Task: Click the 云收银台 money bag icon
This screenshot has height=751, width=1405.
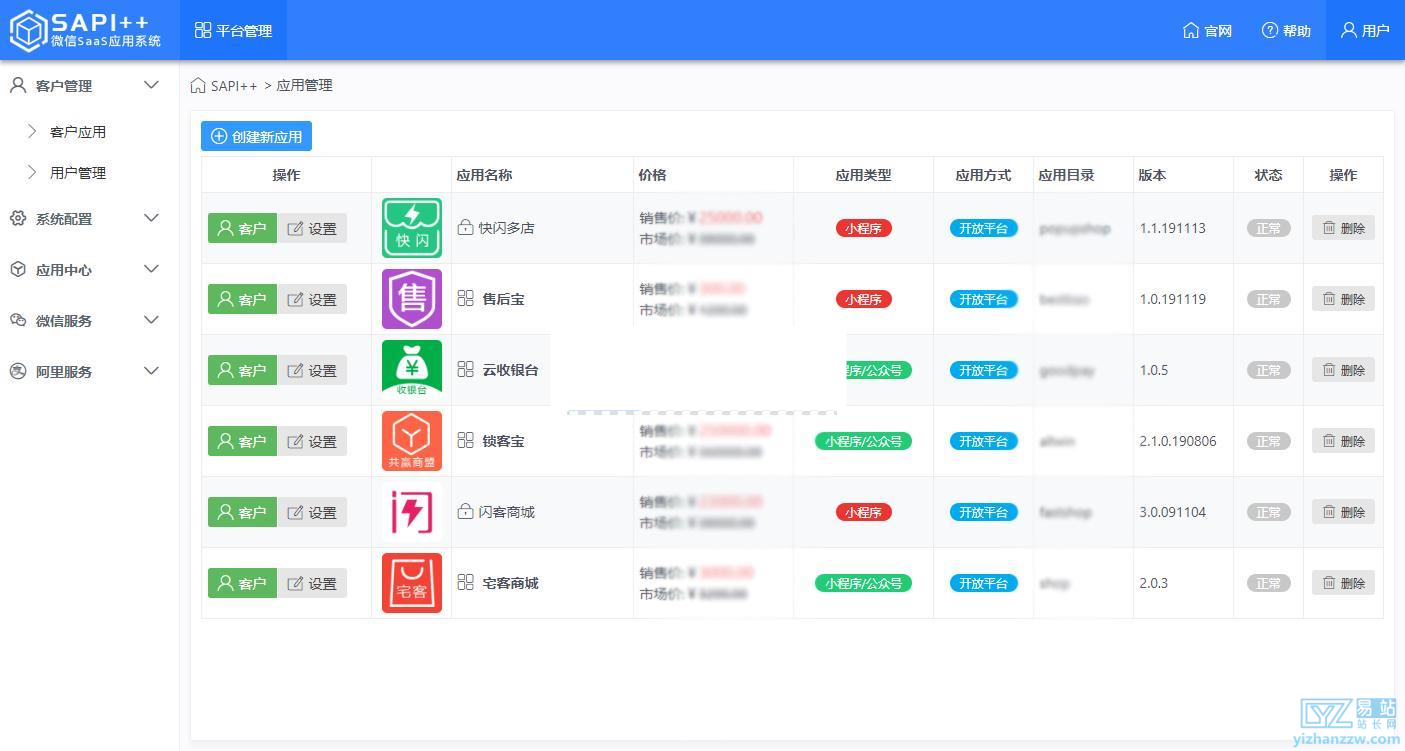Action: 411,369
